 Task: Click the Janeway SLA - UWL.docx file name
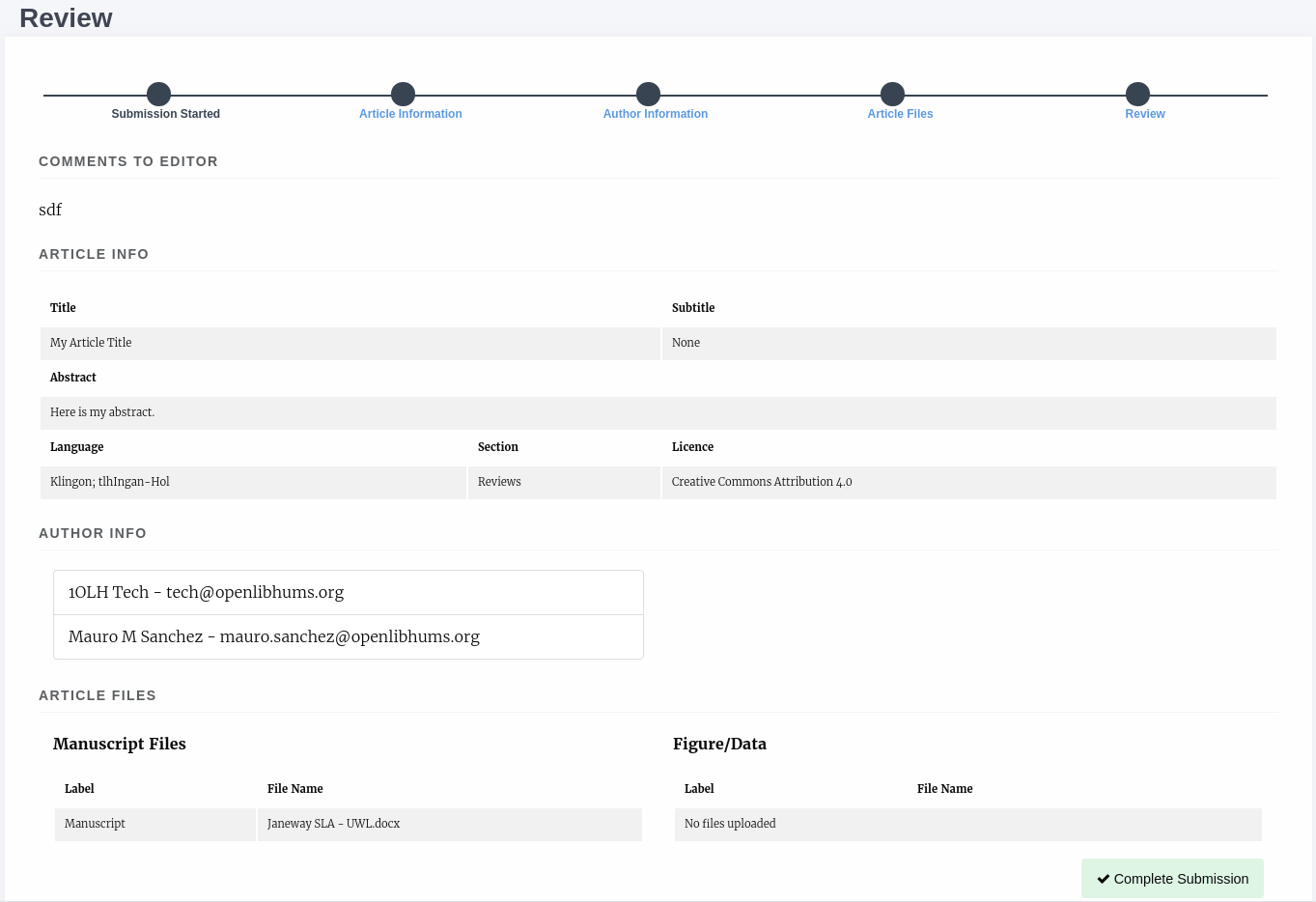tap(334, 824)
